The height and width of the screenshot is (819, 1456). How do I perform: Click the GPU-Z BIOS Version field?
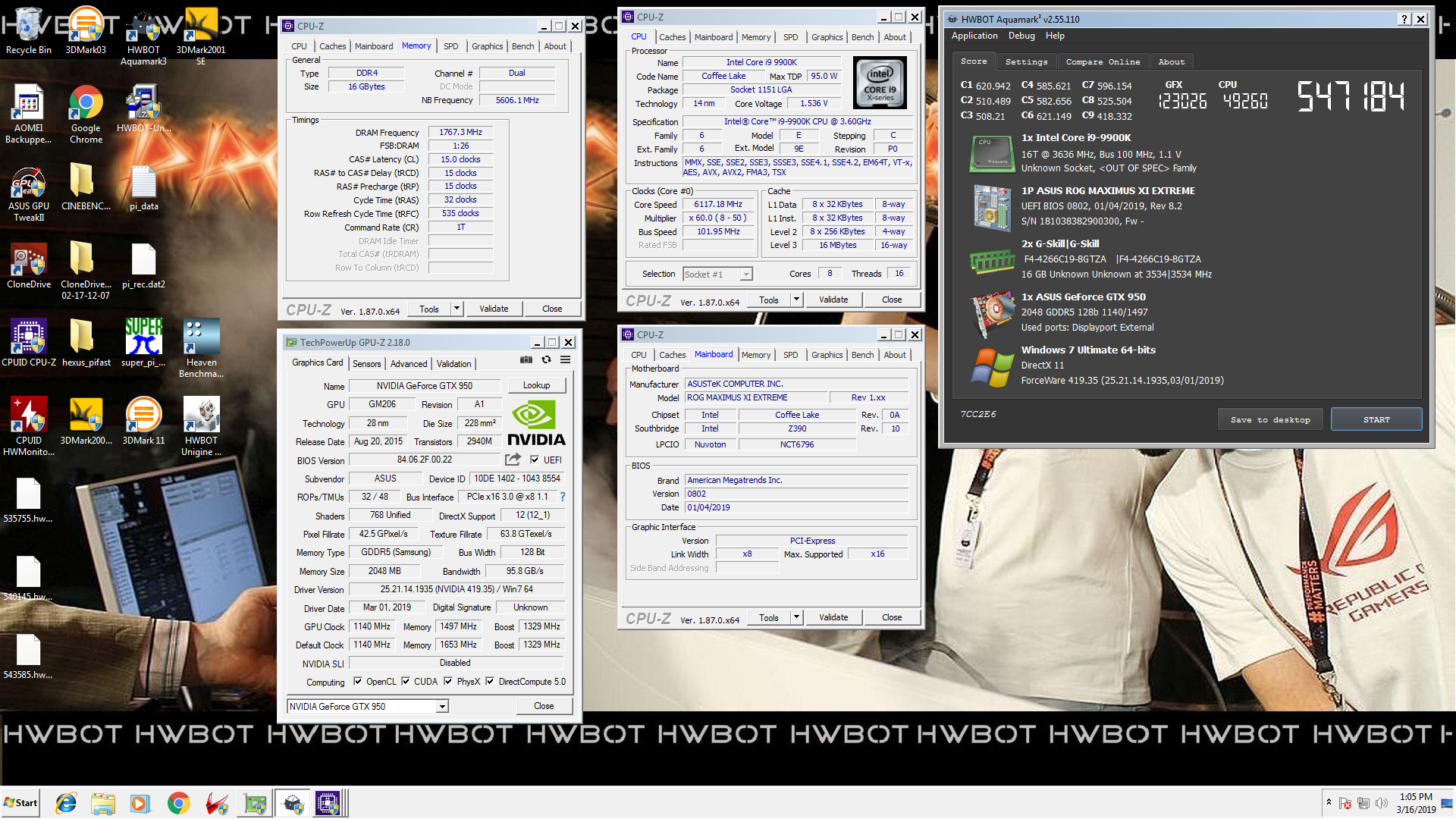pyautogui.click(x=424, y=460)
